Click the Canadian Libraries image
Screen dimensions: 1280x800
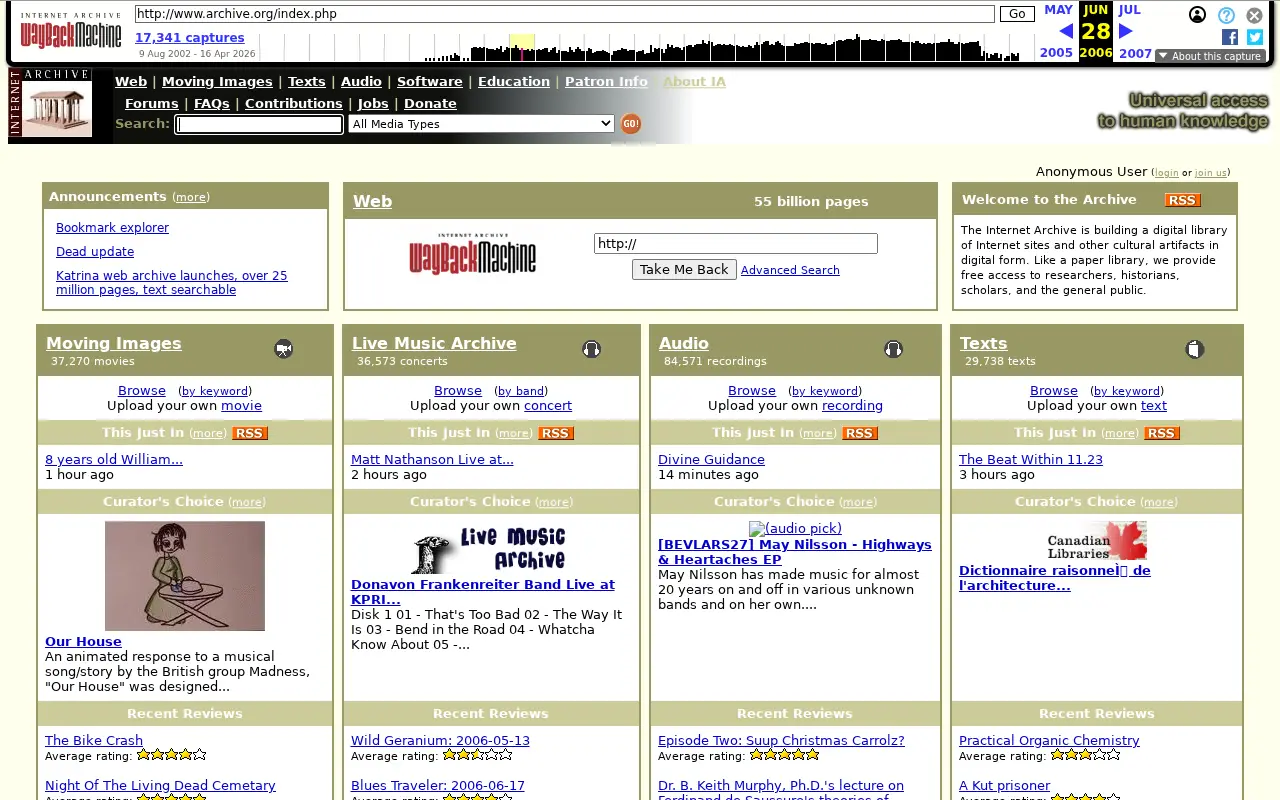(1097, 541)
